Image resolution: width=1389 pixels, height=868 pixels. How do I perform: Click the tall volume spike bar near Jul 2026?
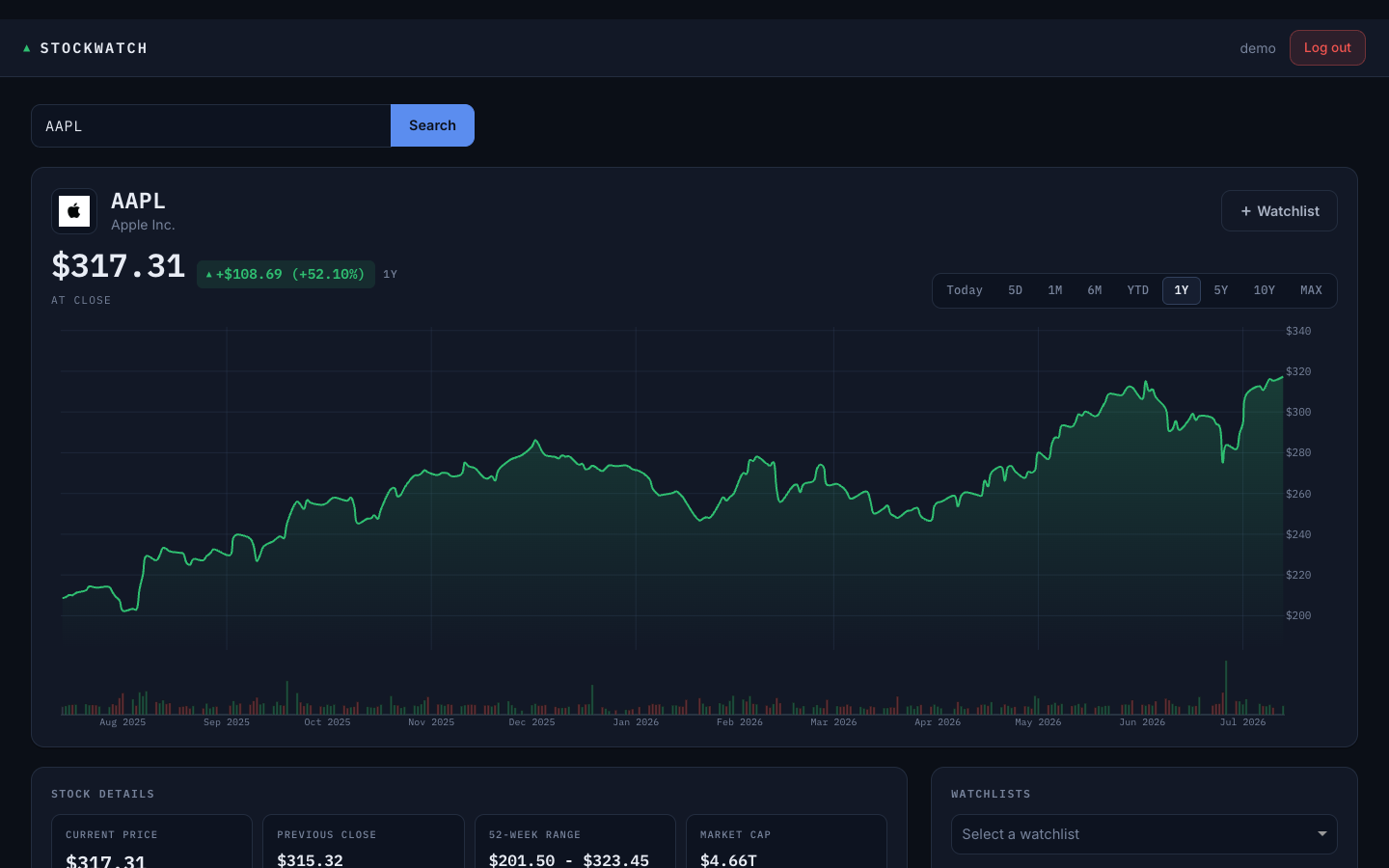coord(1226,688)
